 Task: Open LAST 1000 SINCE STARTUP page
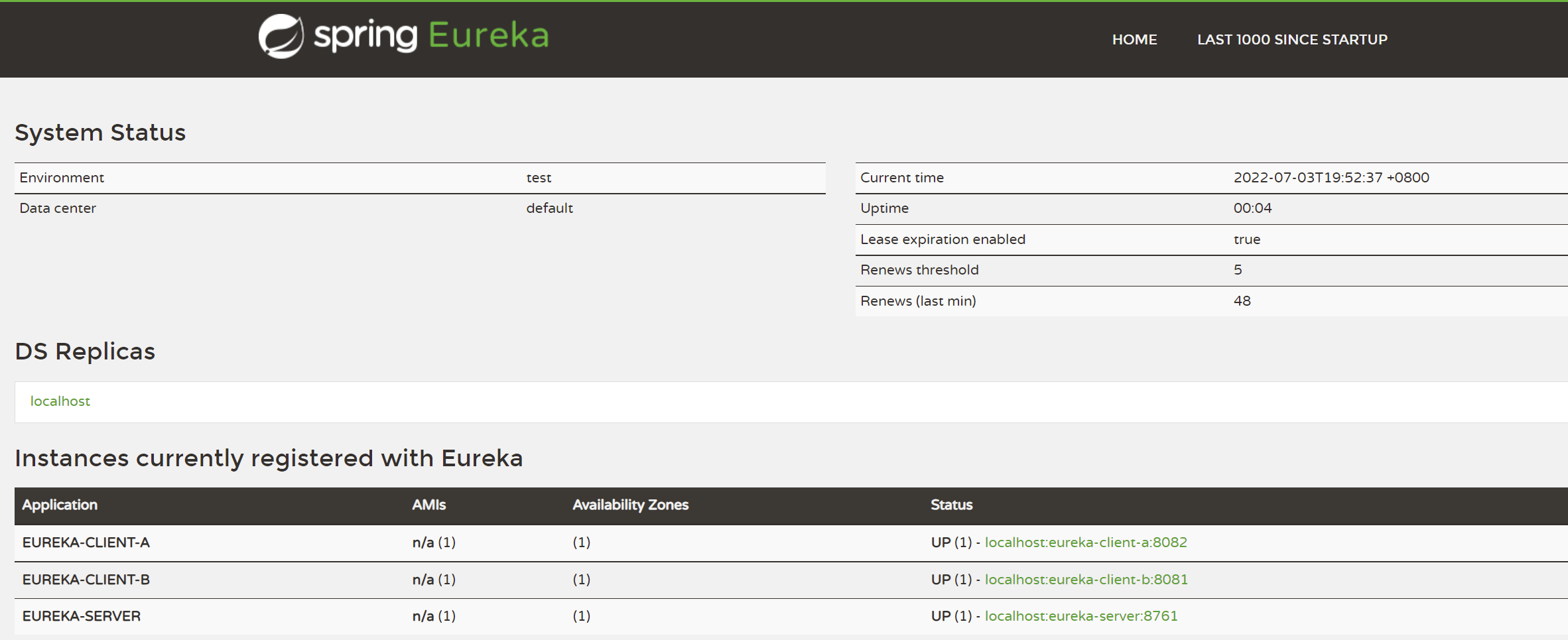pos(1292,40)
